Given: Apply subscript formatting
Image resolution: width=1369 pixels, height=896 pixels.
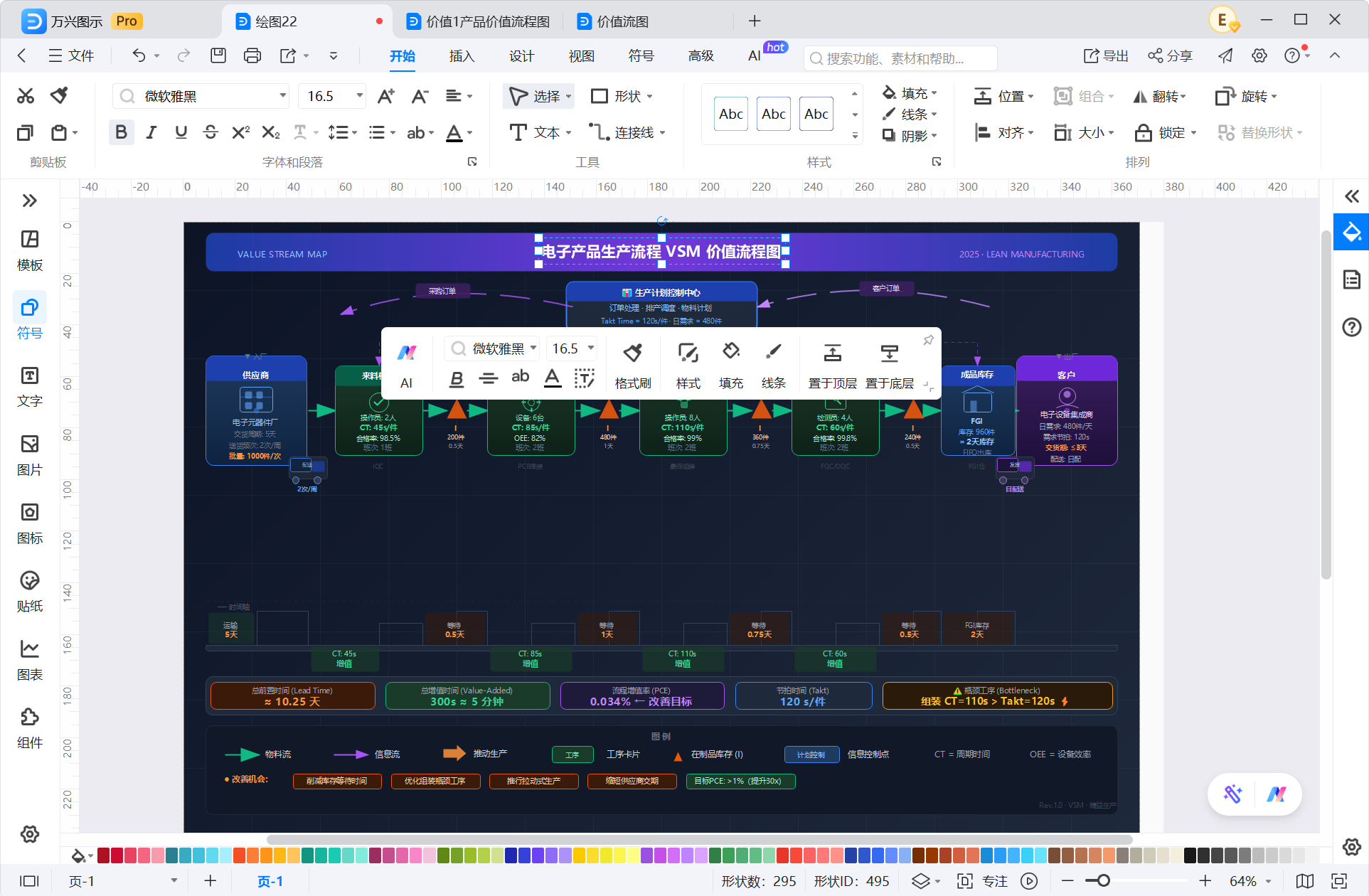Looking at the screenshot, I should point(271,132).
